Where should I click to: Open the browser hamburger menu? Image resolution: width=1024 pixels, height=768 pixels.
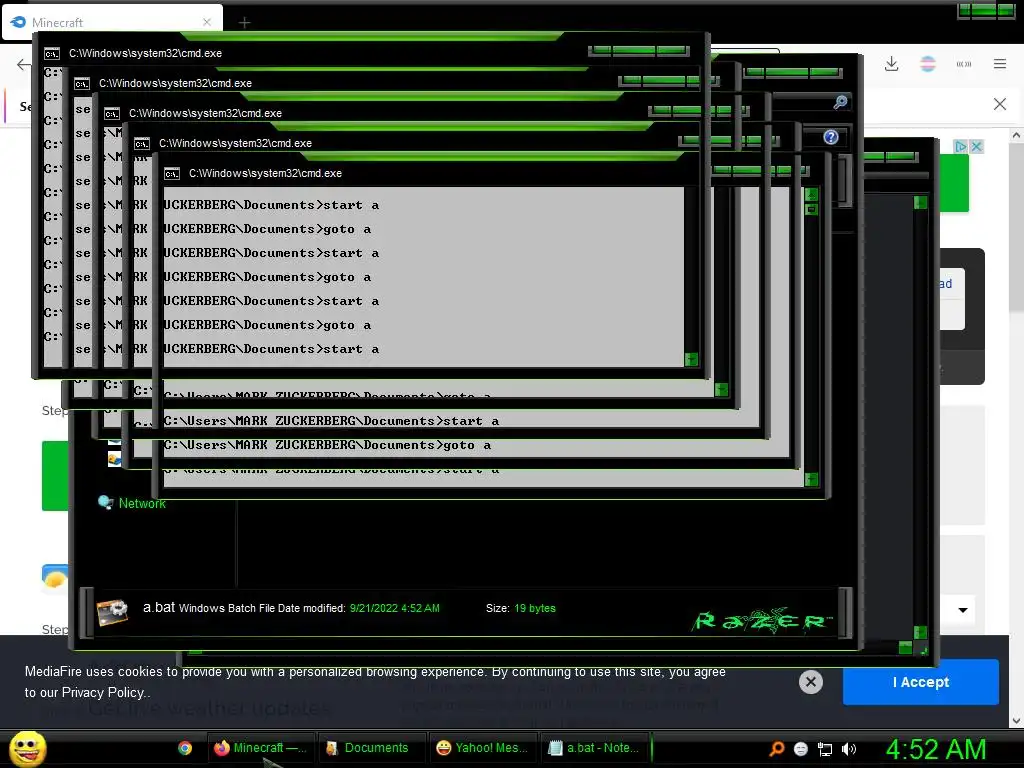(1000, 64)
